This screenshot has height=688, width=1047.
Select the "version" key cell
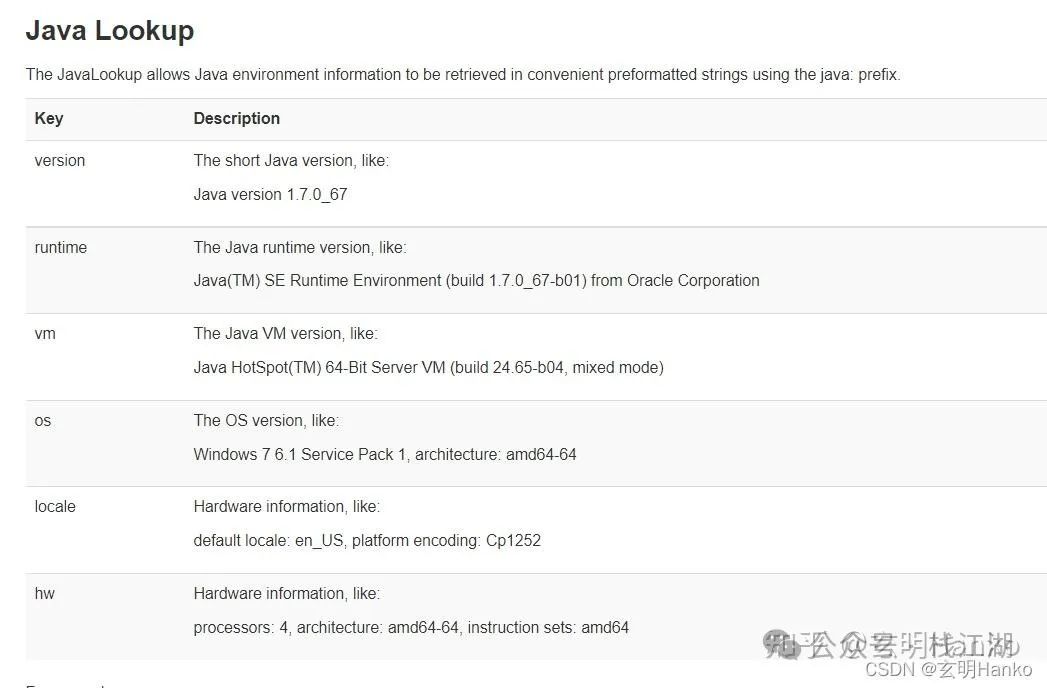click(x=60, y=160)
